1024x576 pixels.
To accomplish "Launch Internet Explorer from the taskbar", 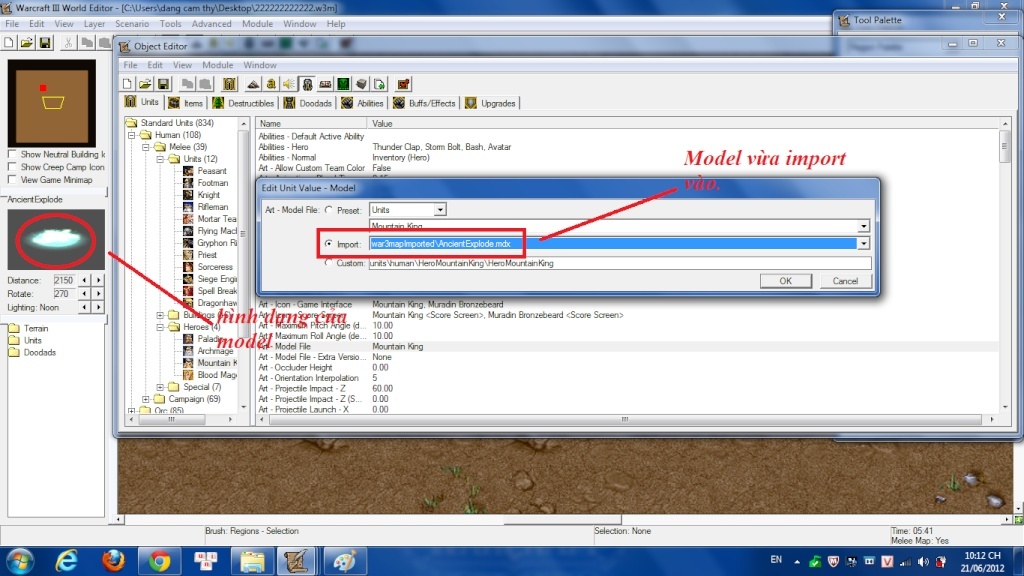I will [67, 561].
